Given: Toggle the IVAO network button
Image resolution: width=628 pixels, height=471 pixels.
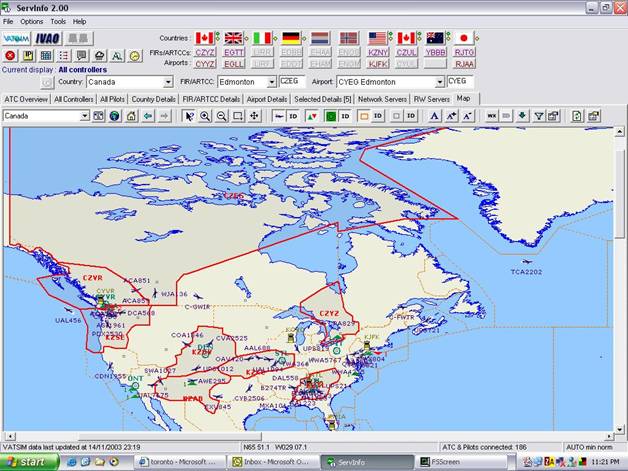Looking at the screenshot, I should pyautogui.click(x=46, y=37).
